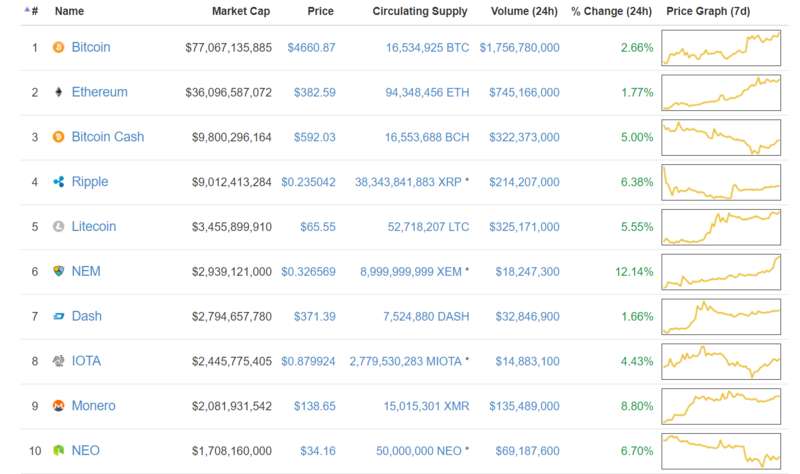Click the Ripple logo icon
Viewport: 800px width, 474px height.
pyautogui.click(x=58, y=182)
